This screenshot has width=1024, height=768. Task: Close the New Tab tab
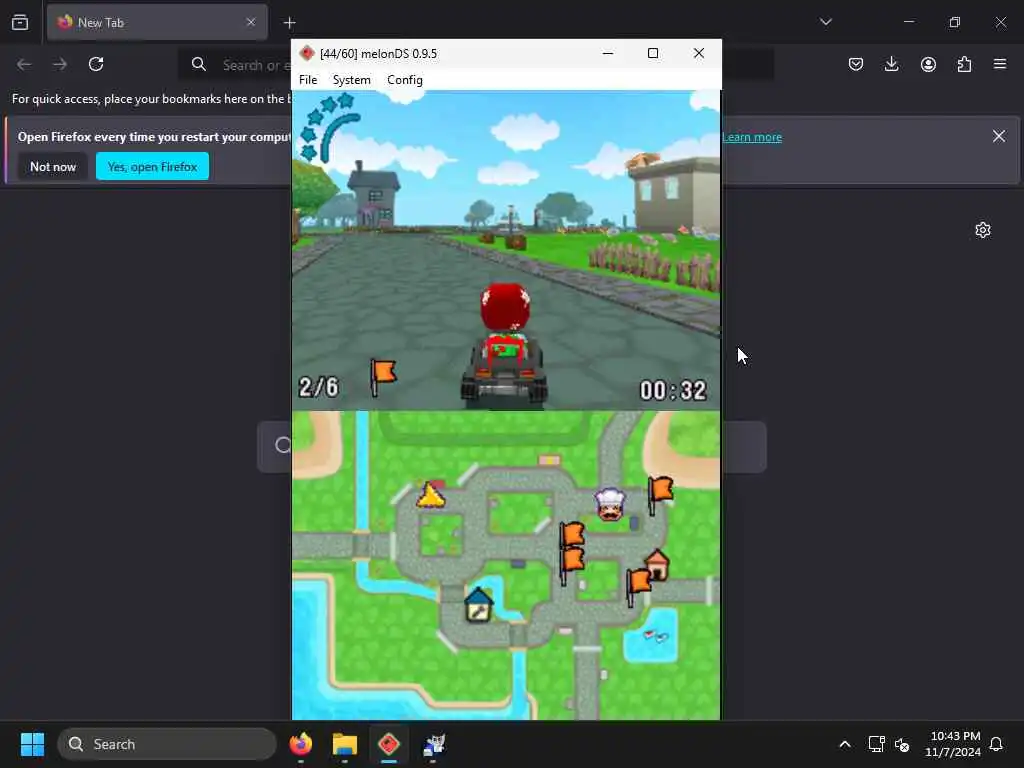coord(251,22)
